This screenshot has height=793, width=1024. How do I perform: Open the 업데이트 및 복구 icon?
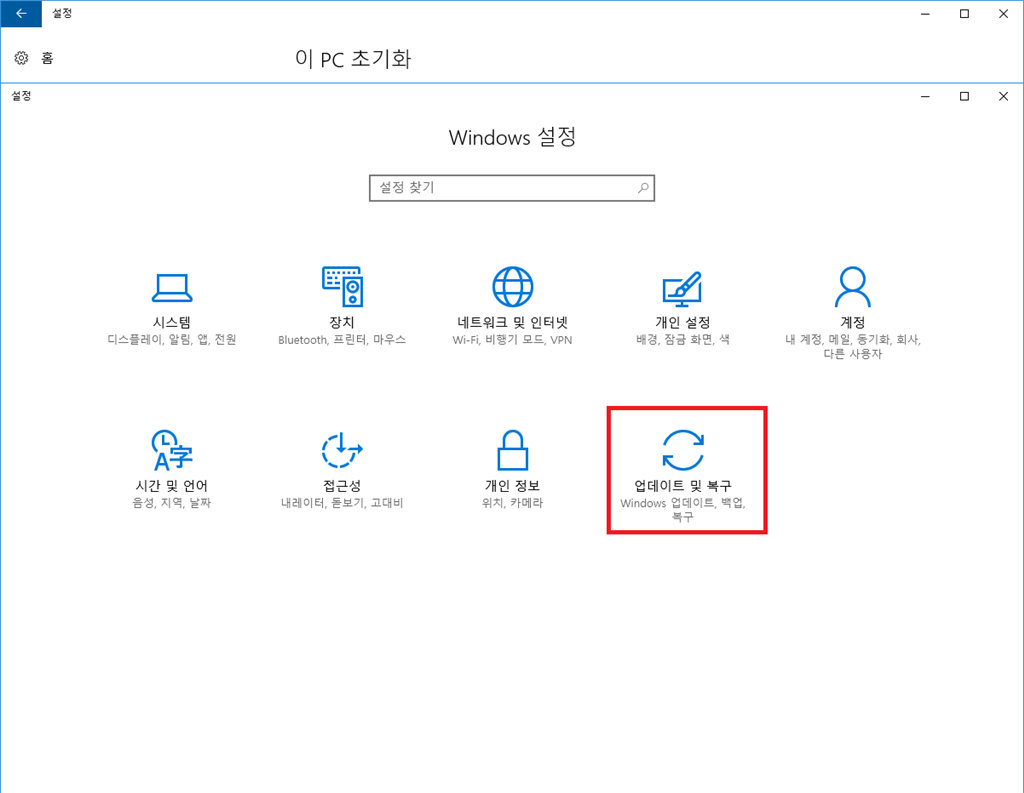click(x=683, y=450)
